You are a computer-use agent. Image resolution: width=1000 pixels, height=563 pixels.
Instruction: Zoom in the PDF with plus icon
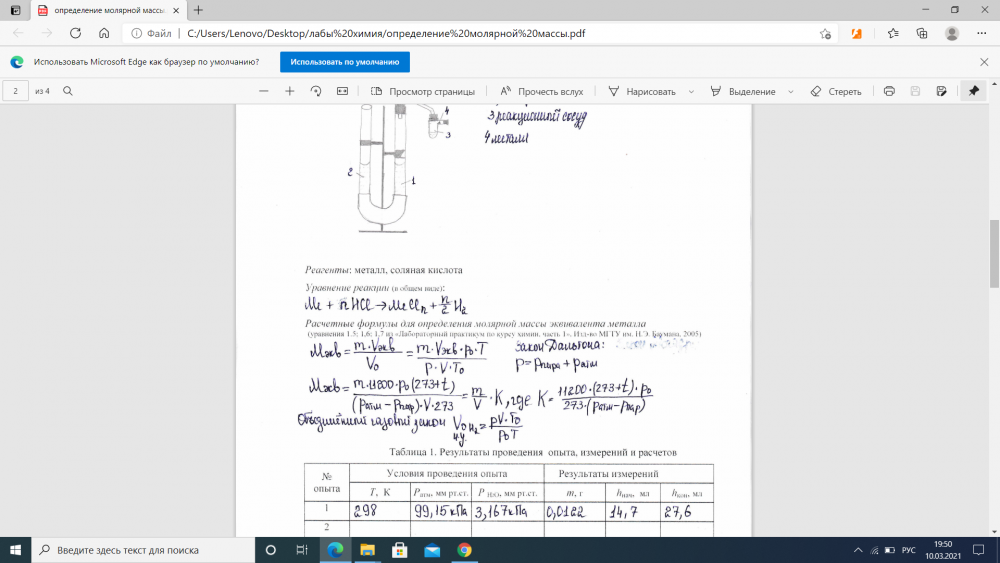tap(290, 91)
